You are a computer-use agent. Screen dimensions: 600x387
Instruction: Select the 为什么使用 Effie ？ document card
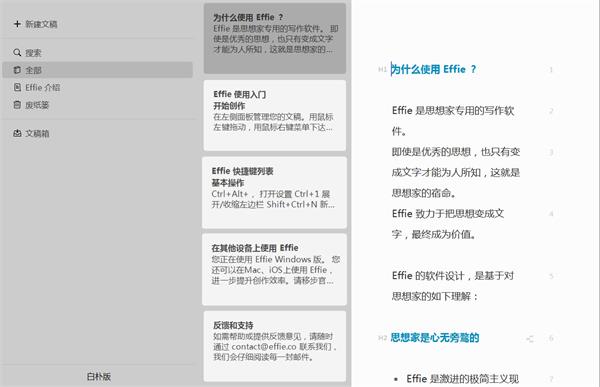pyautogui.click(x=275, y=38)
